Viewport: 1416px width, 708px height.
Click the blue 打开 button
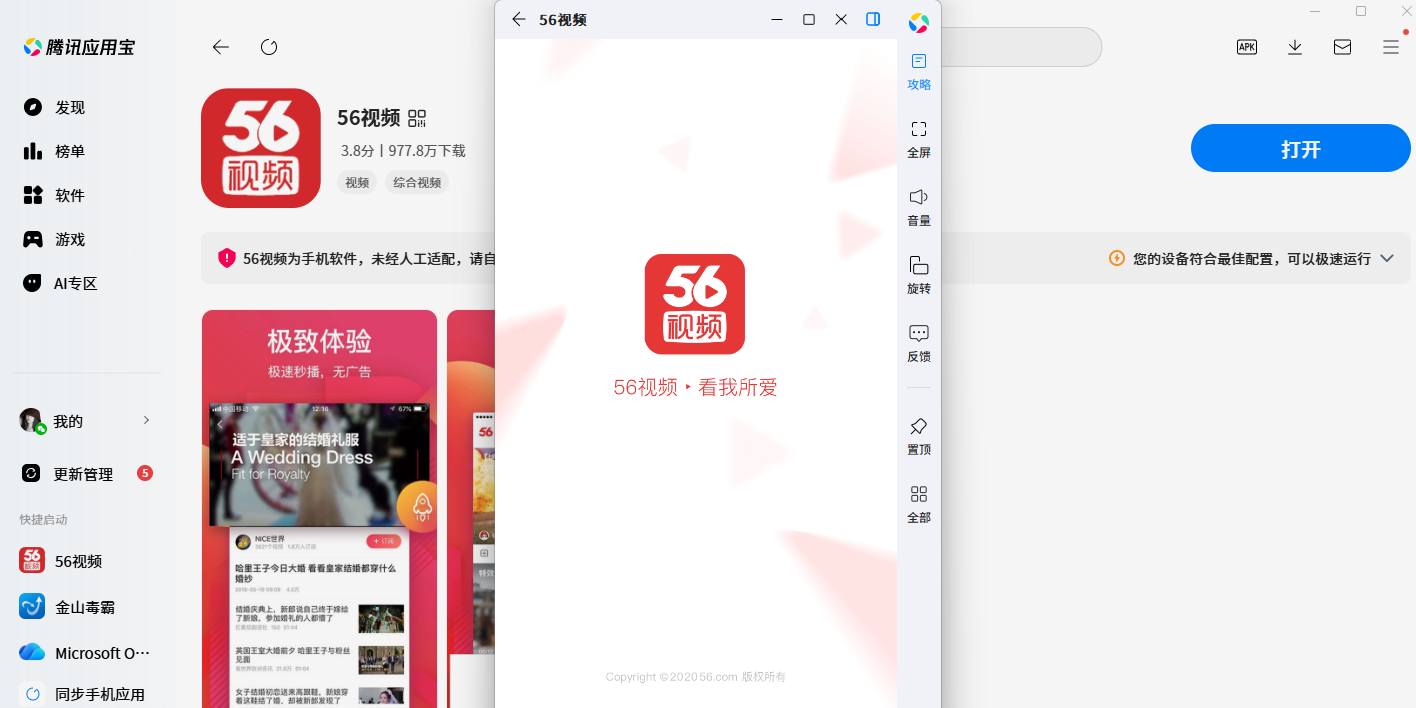(x=1301, y=149)
